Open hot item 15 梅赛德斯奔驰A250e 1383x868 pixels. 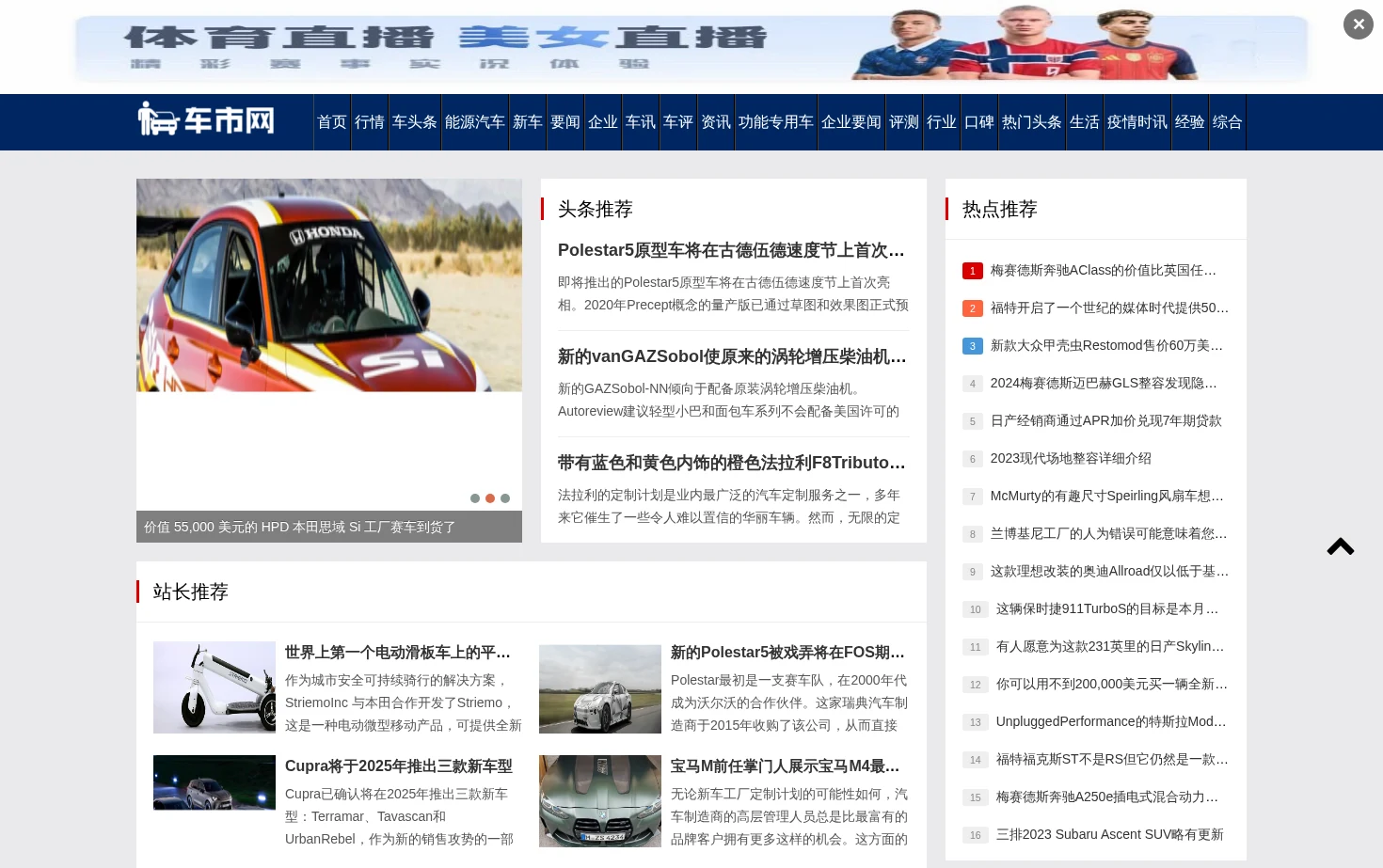(1107, 797)
